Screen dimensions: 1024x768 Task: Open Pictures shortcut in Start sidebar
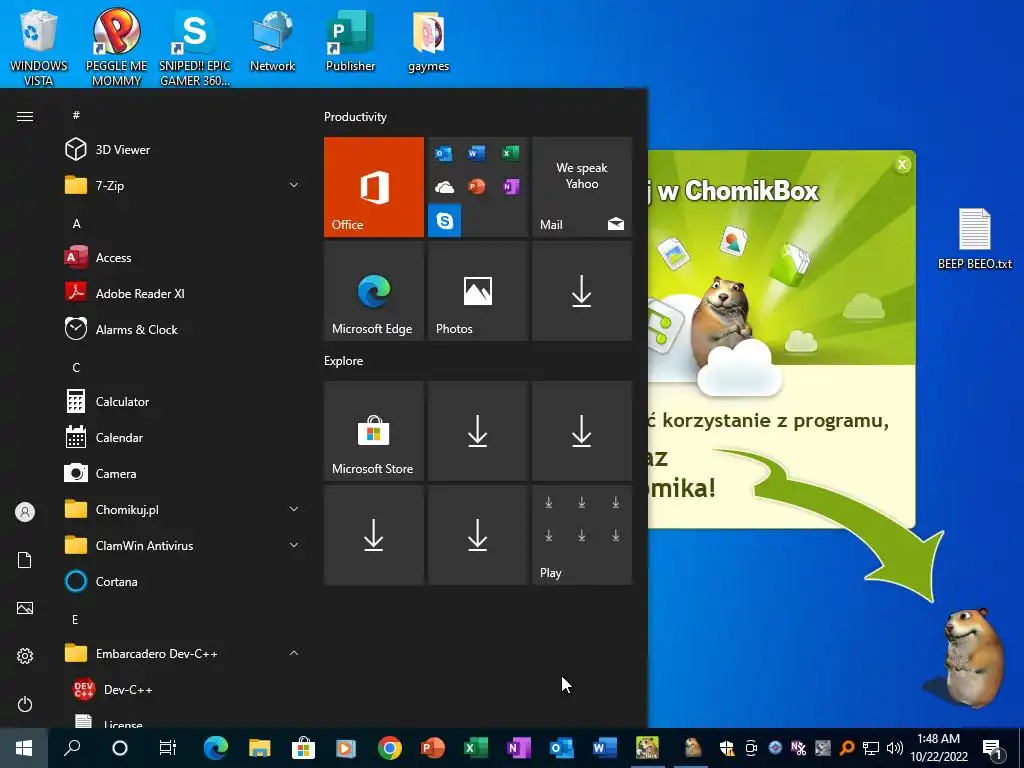click(25, 608)
